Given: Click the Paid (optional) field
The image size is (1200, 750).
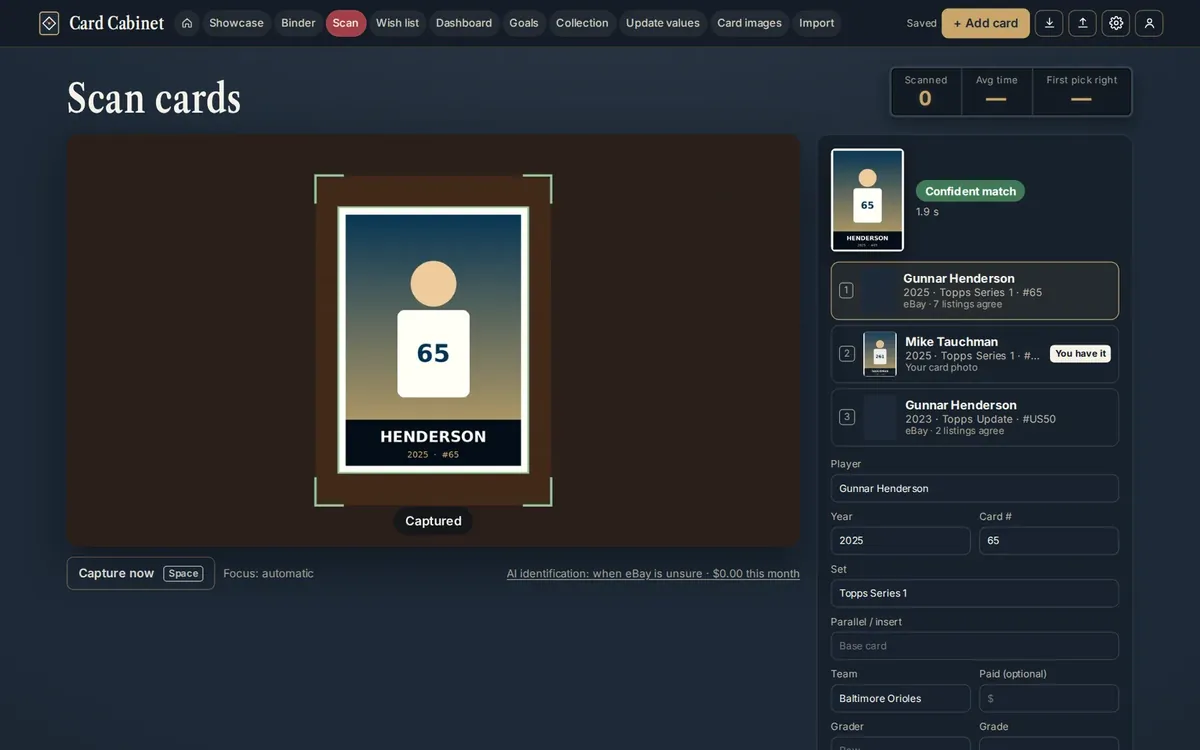Looking at the screenshot, I should pyautogui.click(x=1049, y=698).
